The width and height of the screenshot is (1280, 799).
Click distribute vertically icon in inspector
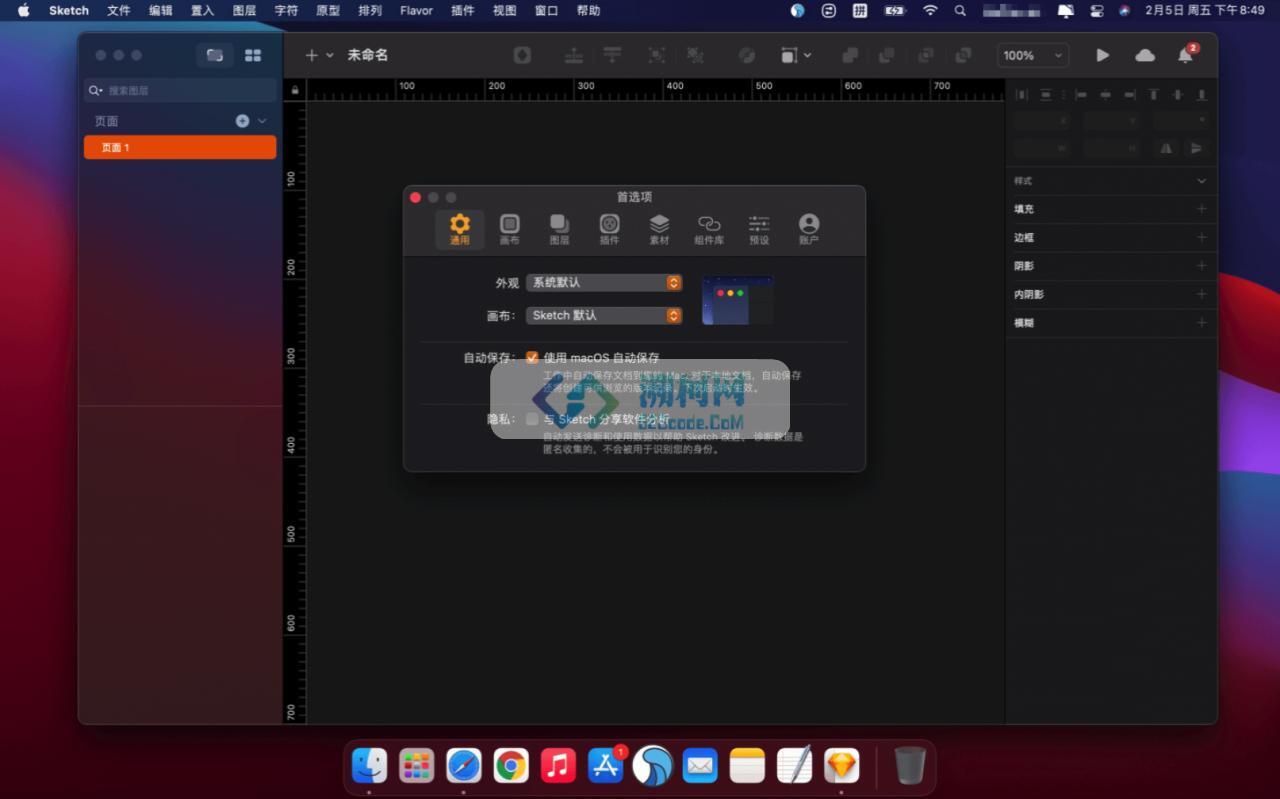[1045, 95]
